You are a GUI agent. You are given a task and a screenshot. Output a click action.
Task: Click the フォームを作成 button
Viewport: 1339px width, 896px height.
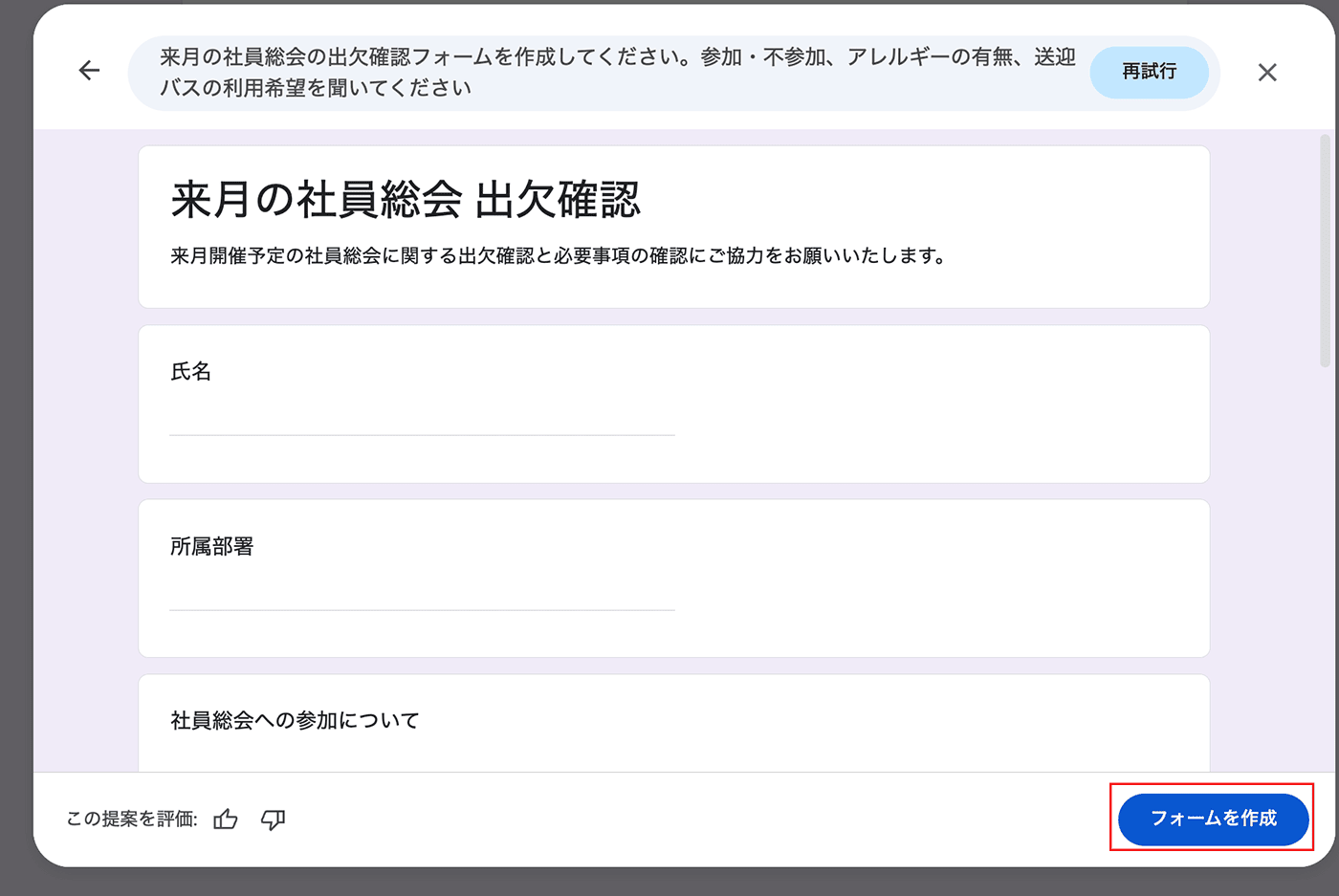tap(1213, 819)
